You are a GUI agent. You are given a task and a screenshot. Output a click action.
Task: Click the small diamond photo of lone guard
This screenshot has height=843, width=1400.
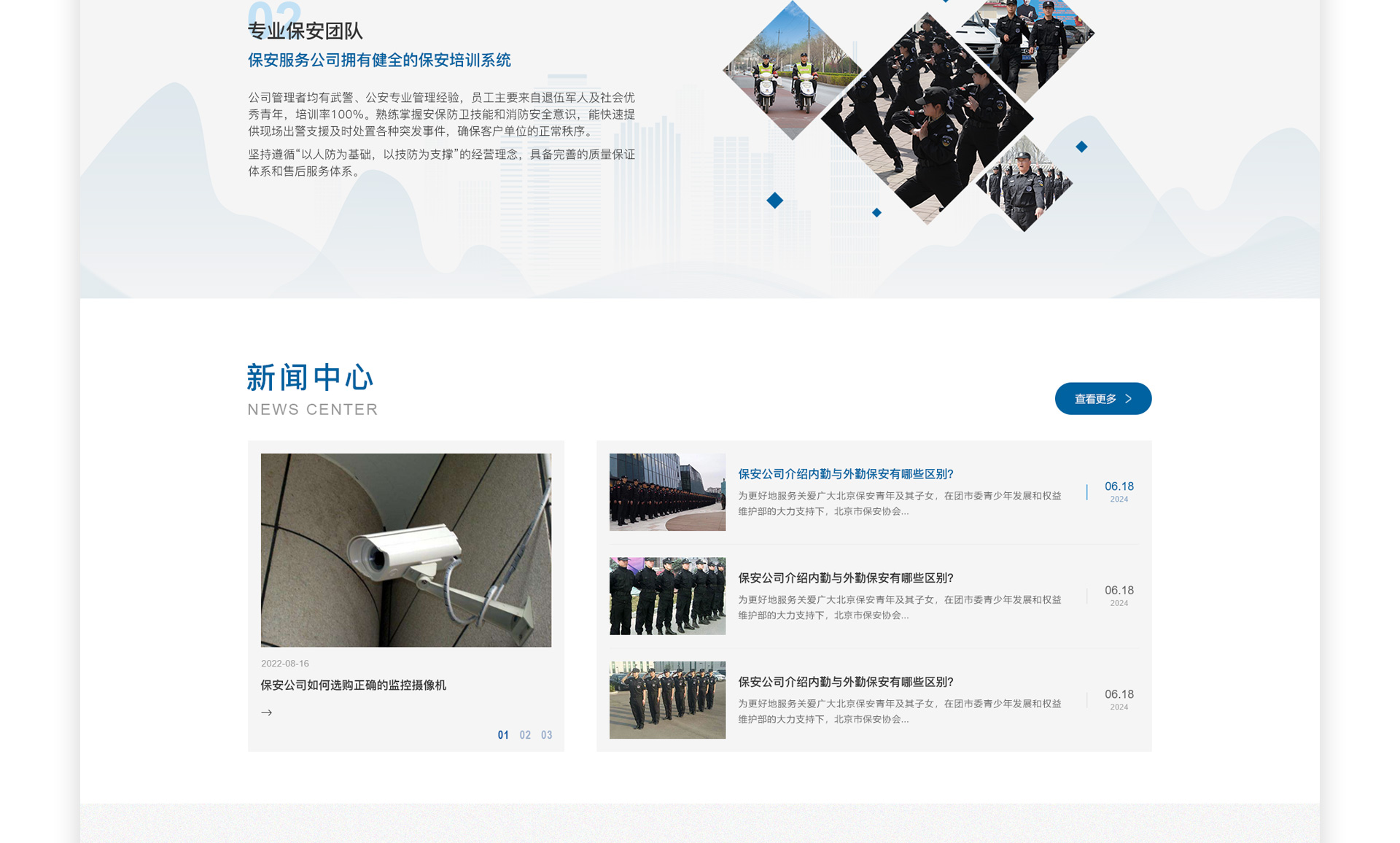pos(1024,184)
